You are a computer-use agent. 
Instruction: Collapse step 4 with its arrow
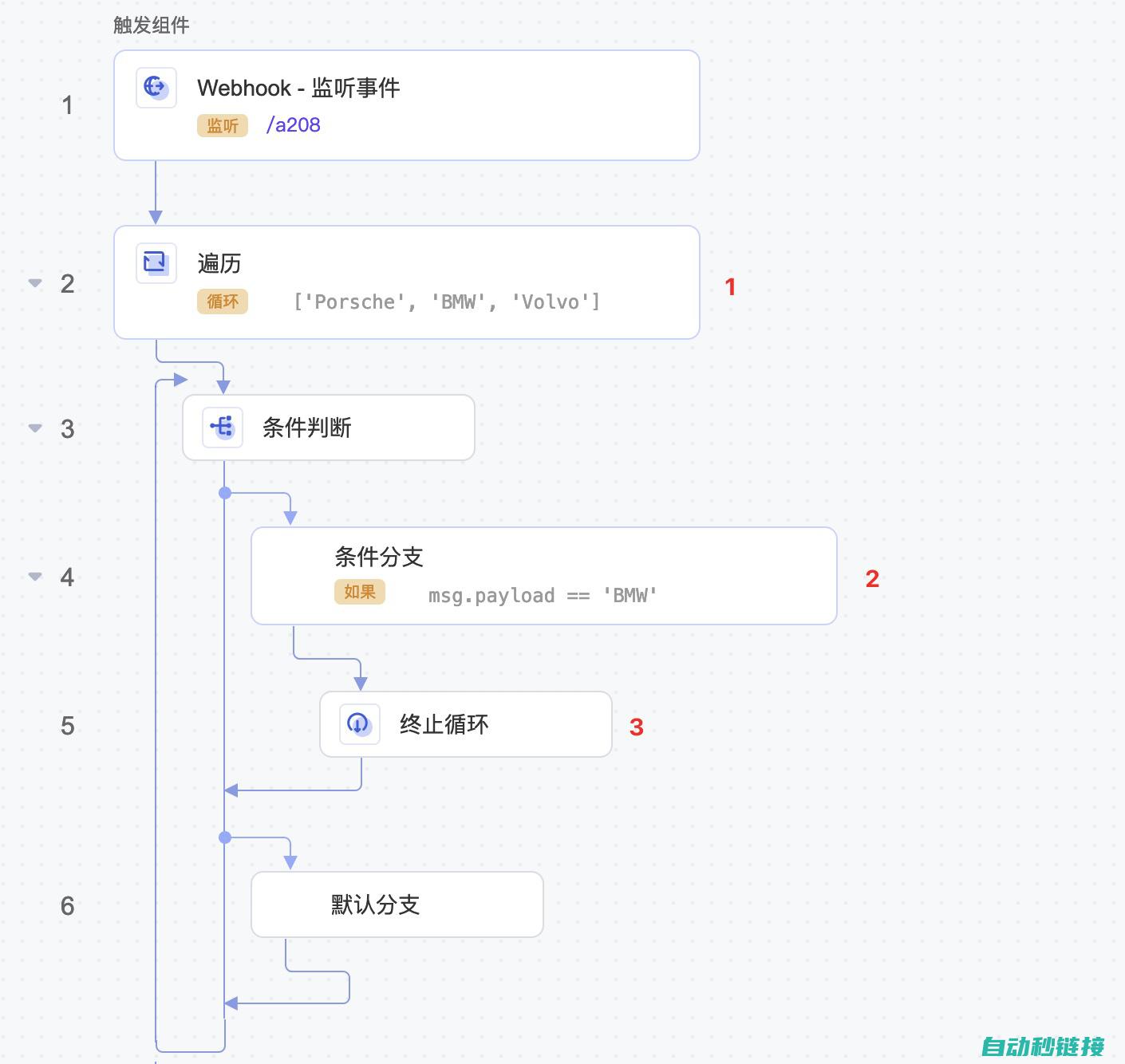[x=35, y=576]
